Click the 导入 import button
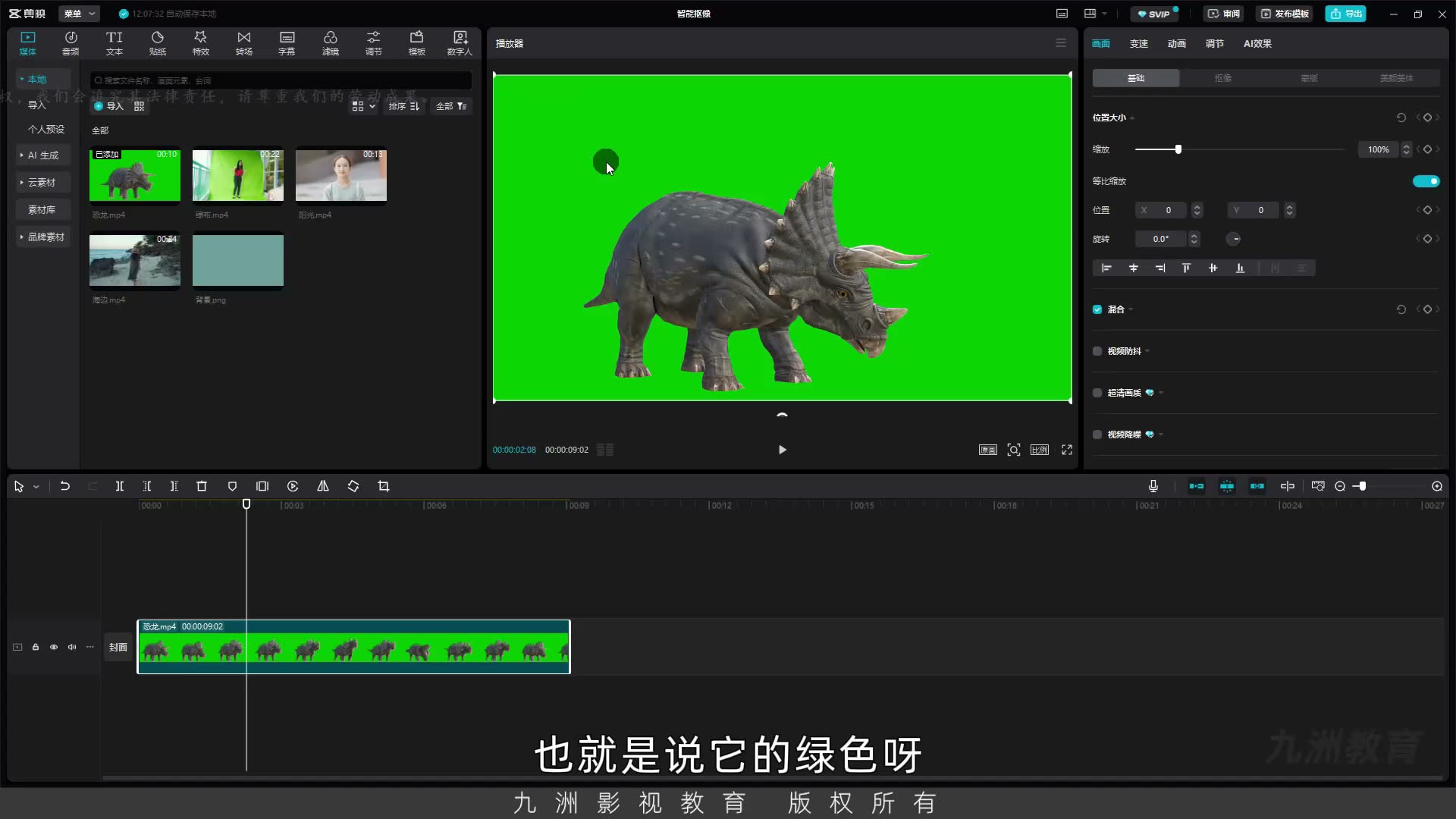This screenshot has height=819, width=1456. pyautogui.click(x=108, y=106)
